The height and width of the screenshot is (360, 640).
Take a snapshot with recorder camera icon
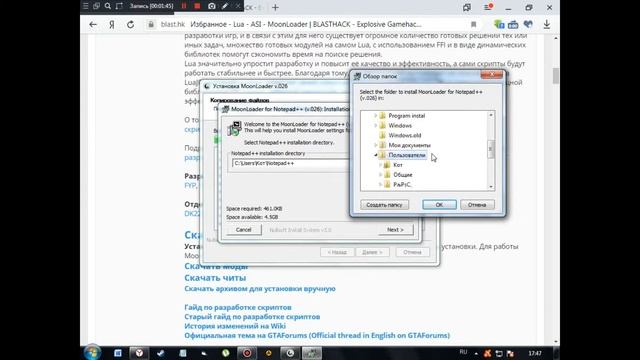[211, 6]
